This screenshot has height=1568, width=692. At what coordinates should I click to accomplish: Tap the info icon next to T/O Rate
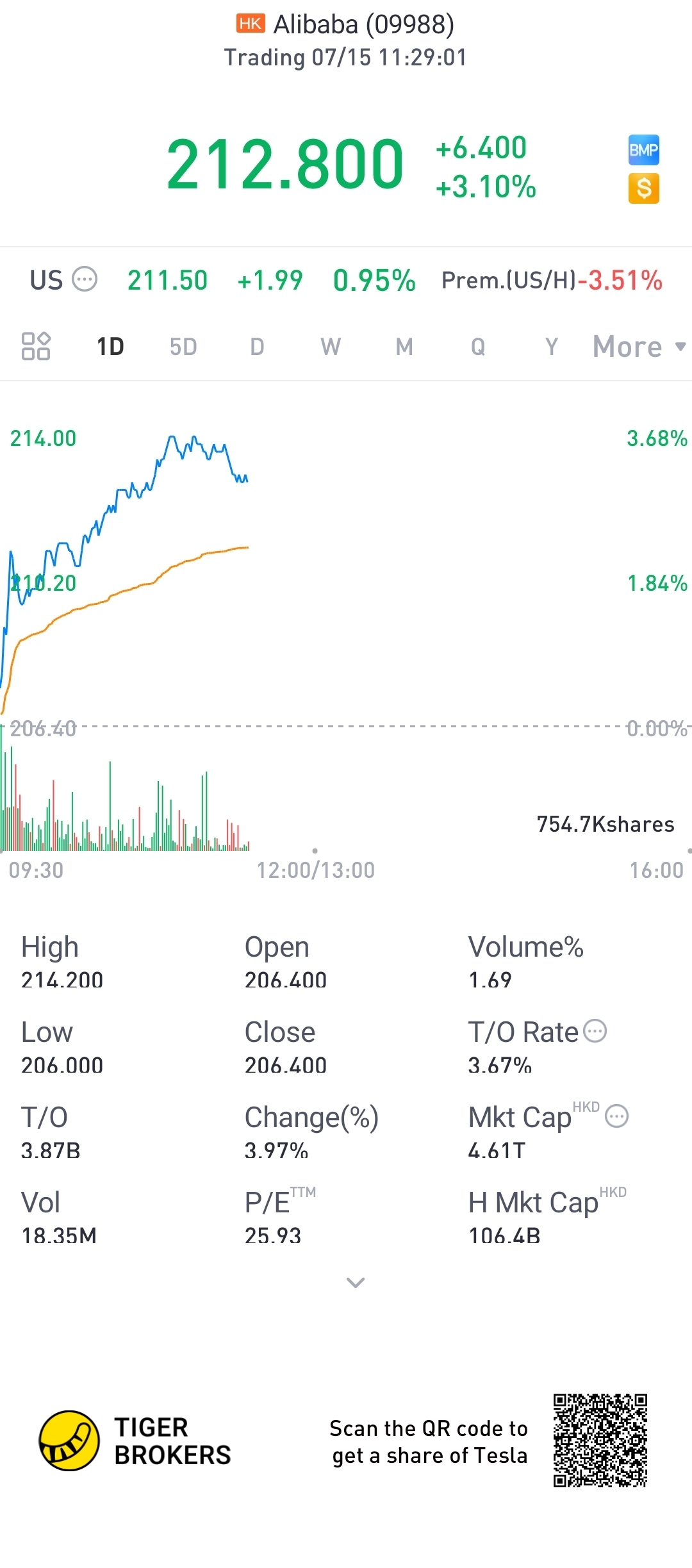click(x=595, y=1031)
